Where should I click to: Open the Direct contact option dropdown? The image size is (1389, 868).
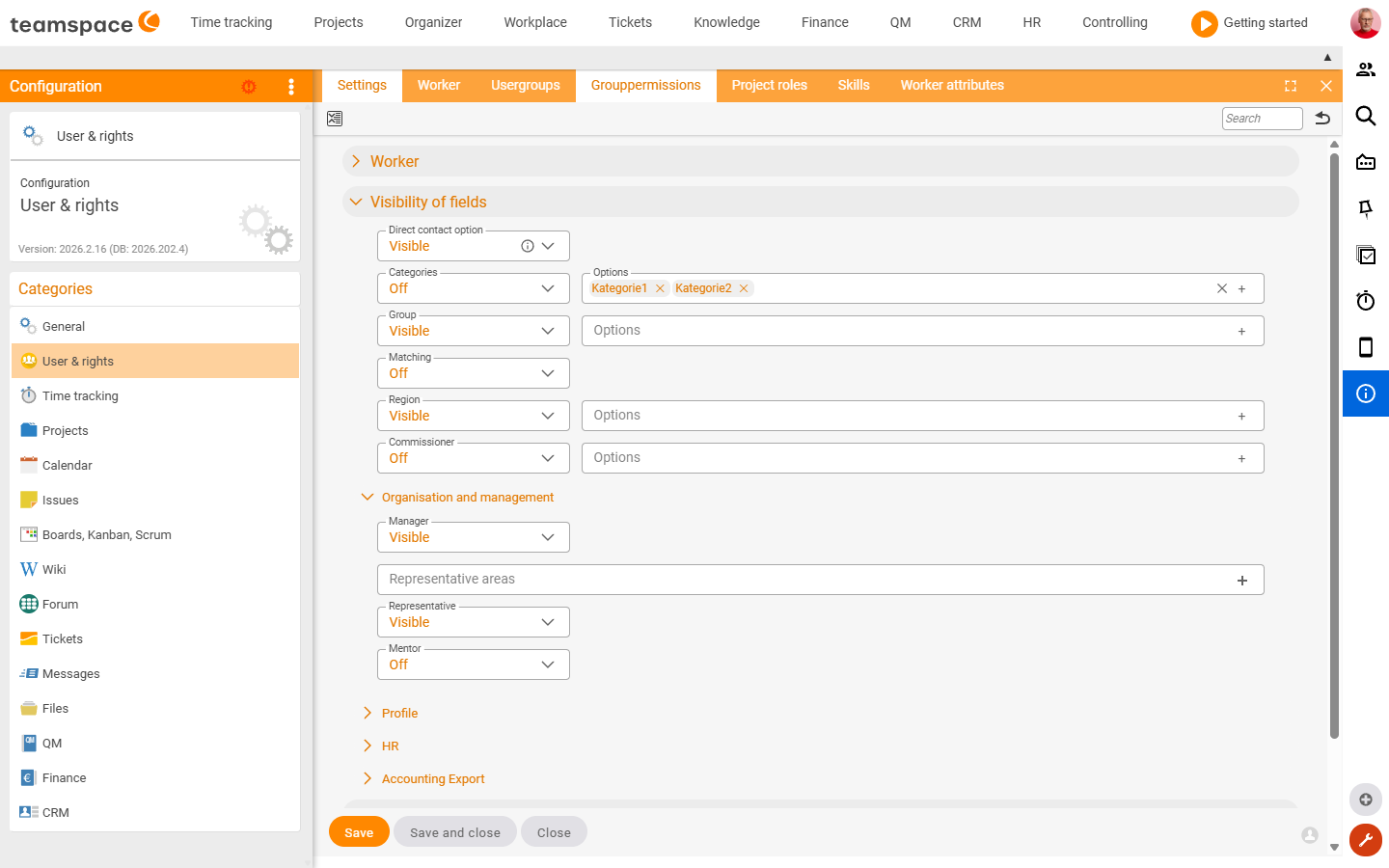[x=548, y=246]
